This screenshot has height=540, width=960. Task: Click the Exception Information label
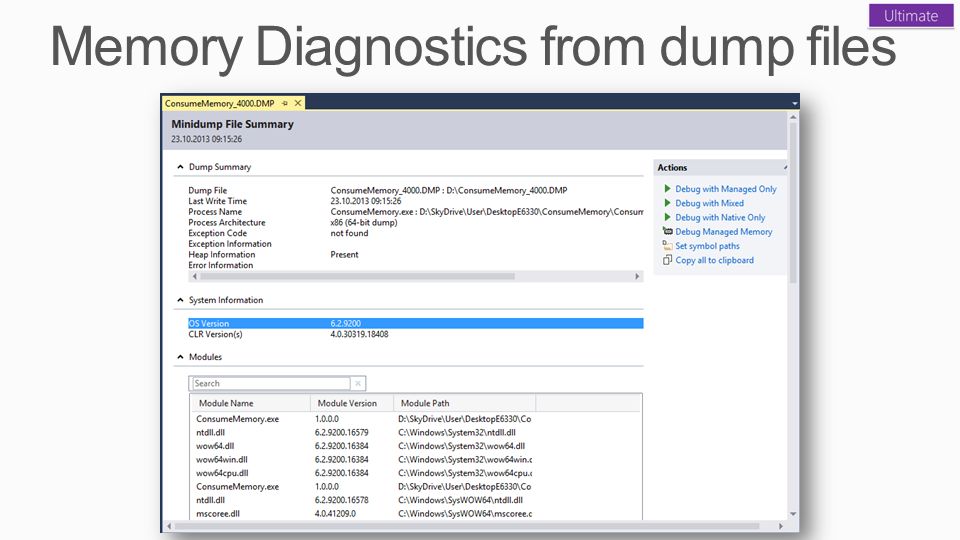point(230,244)
